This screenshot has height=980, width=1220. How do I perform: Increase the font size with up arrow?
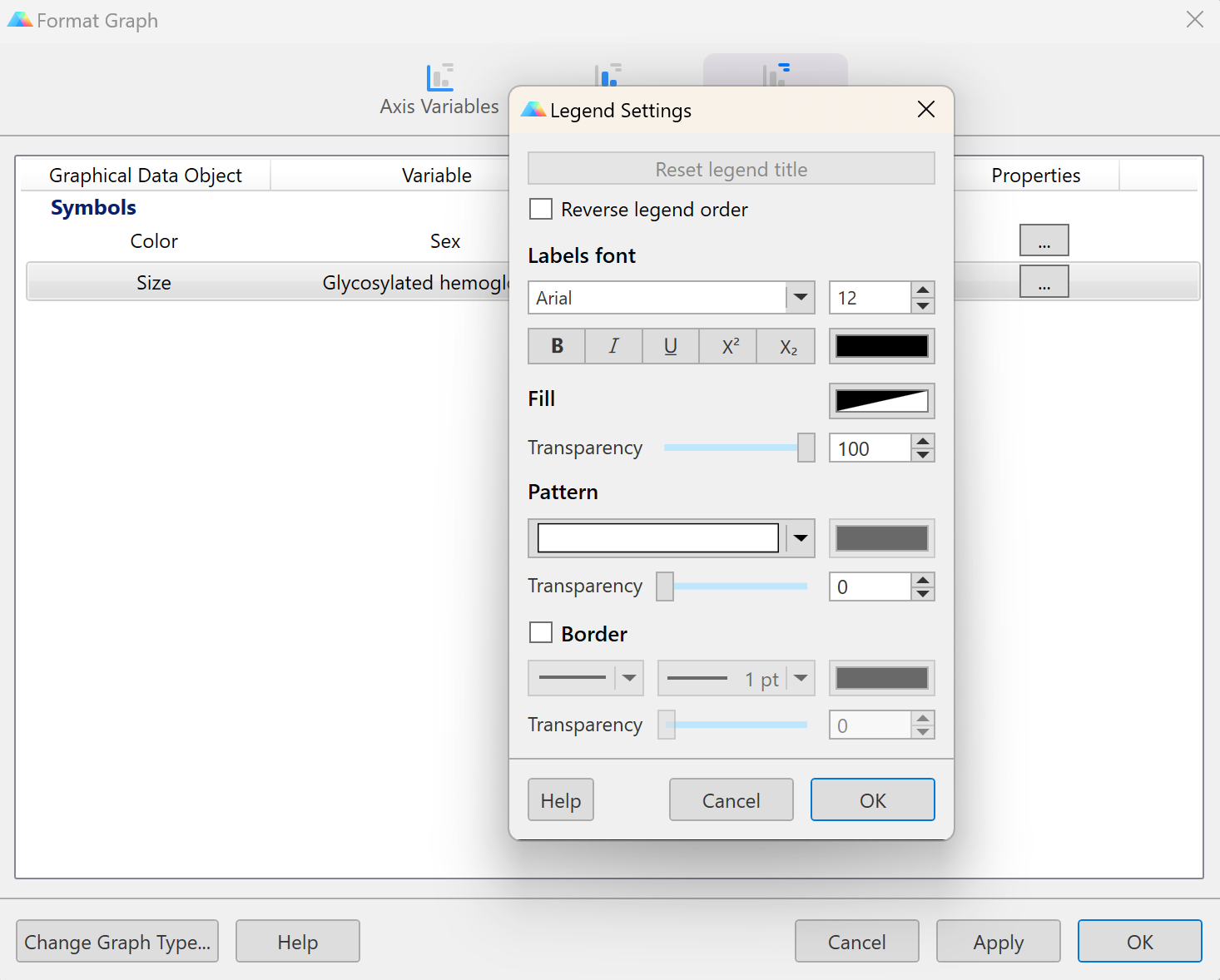tap(923, 290)
